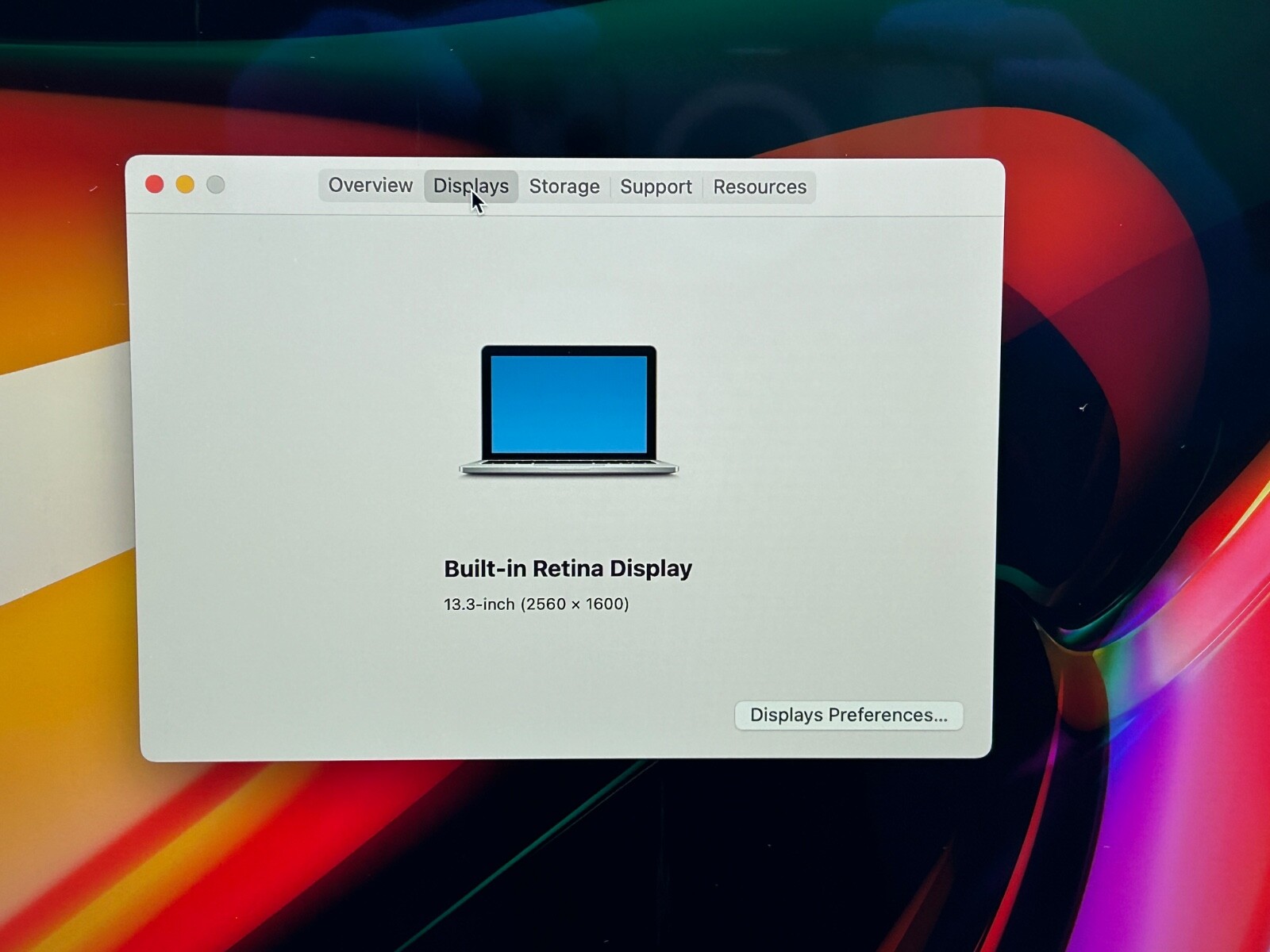Click the Displays Preferences button
The height and width of the screenshot is (952, 1270).
[x=849, y=715]
